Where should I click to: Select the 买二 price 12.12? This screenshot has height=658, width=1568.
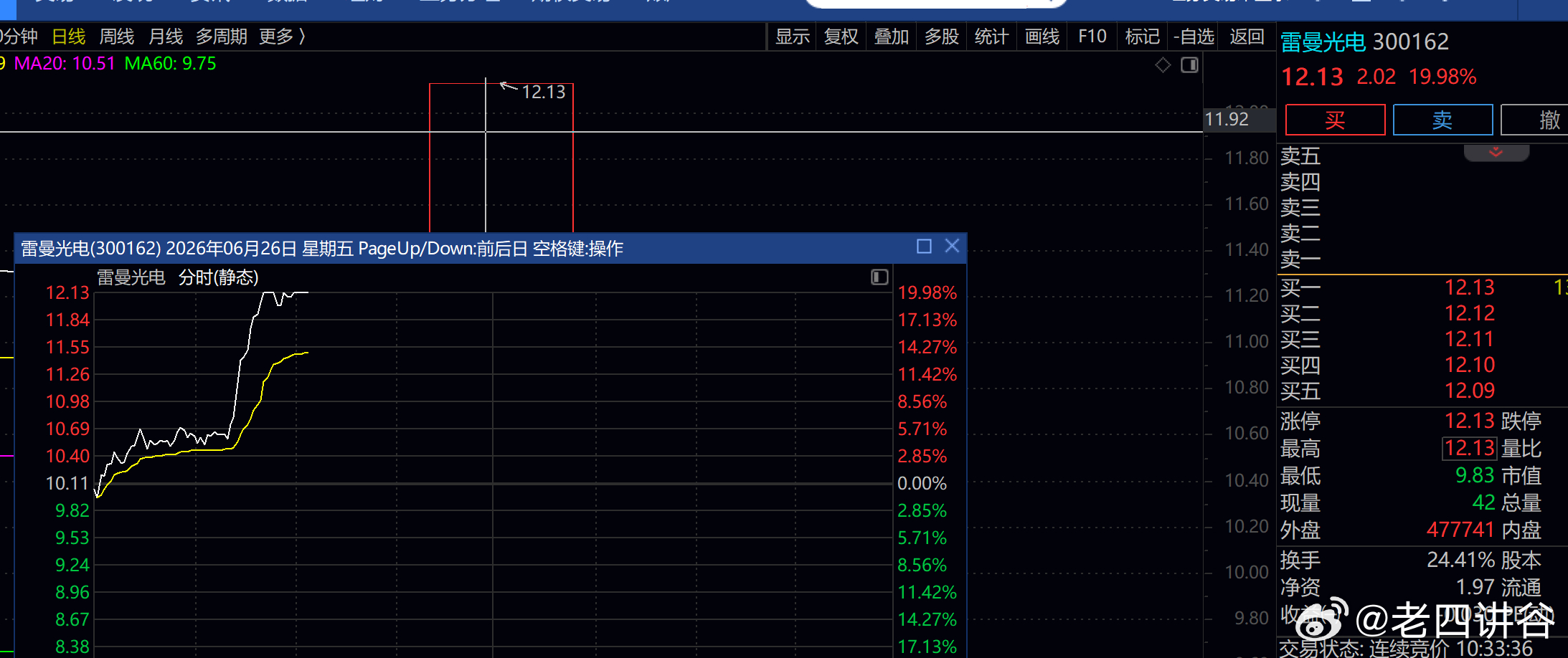pos(1470,314)
